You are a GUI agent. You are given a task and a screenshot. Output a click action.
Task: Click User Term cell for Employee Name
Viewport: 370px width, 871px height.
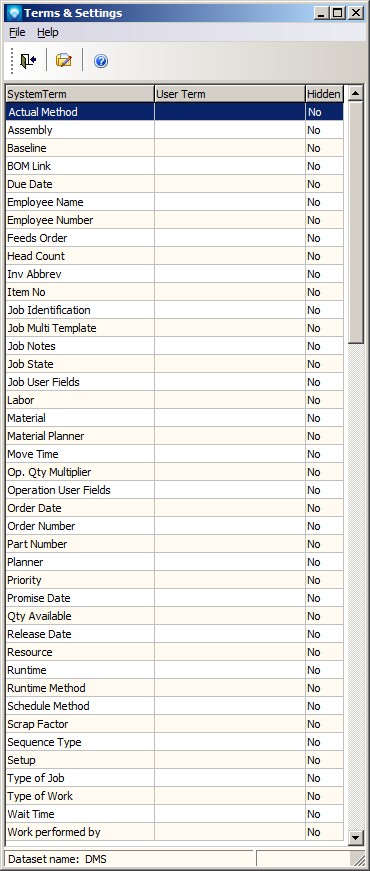coord(229,202)
